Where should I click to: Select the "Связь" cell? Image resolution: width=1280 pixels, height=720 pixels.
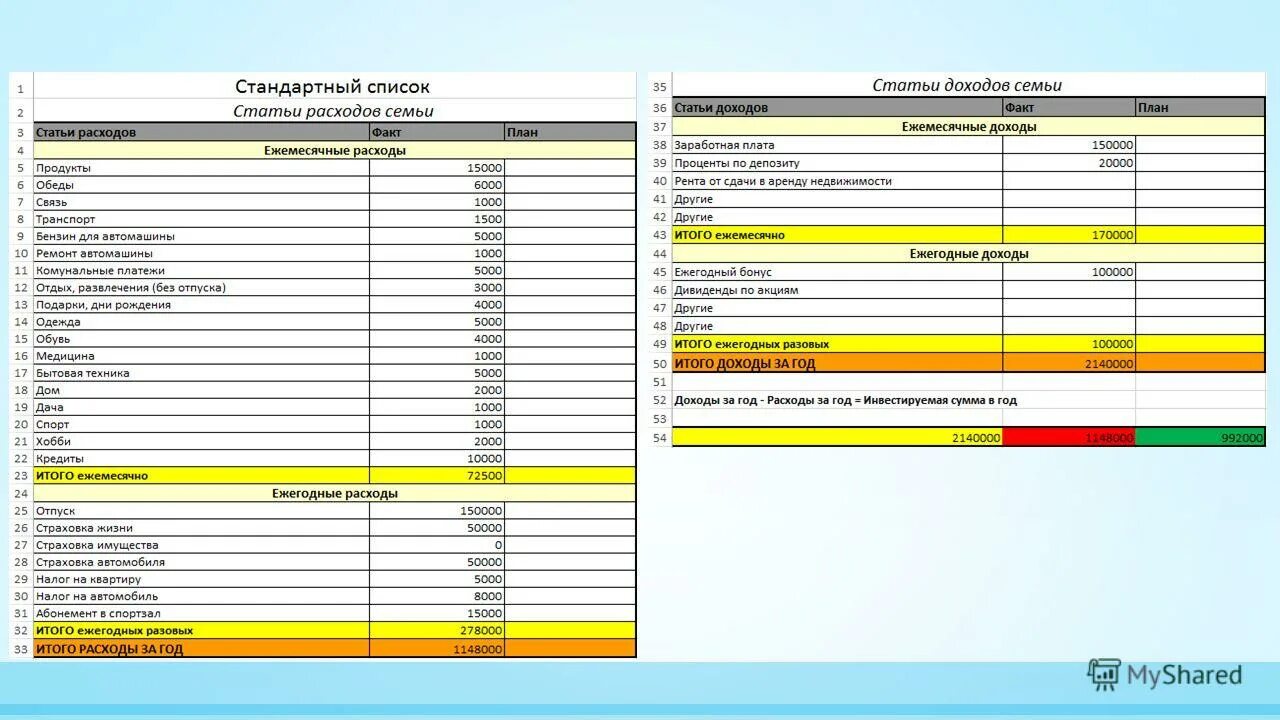coord(201,202)
